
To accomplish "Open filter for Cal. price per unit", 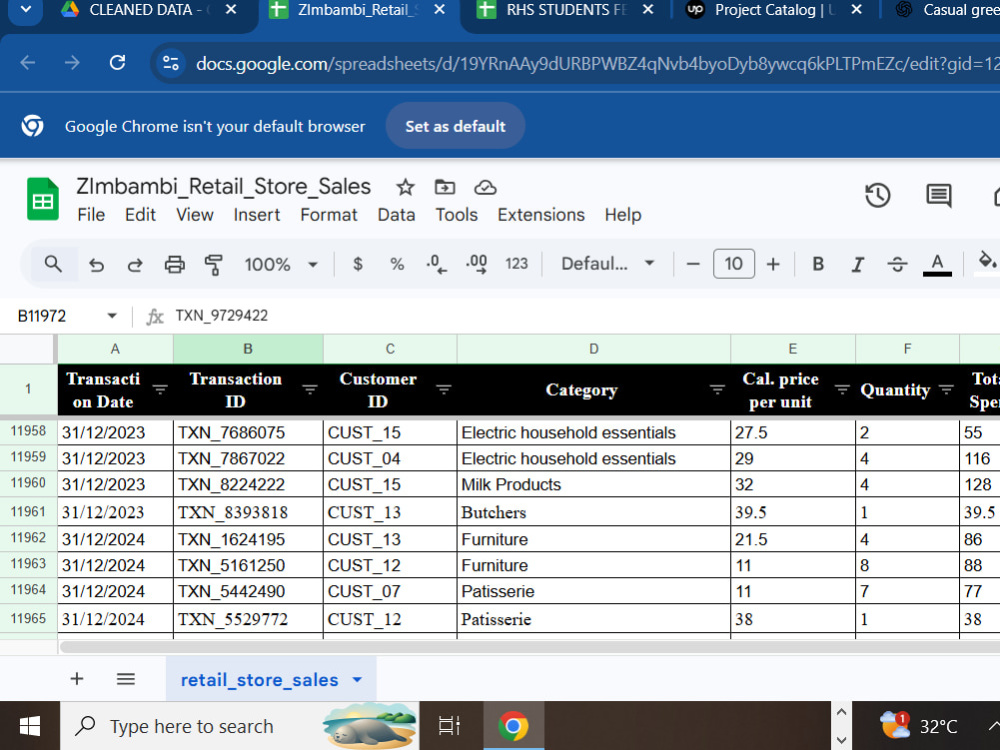I will point(842,390).
